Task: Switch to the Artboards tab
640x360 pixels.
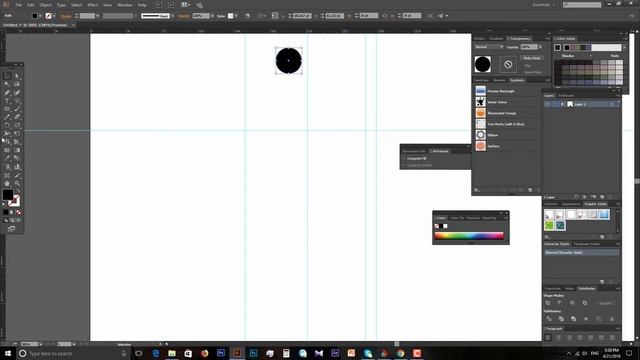Action: point(566,96)
